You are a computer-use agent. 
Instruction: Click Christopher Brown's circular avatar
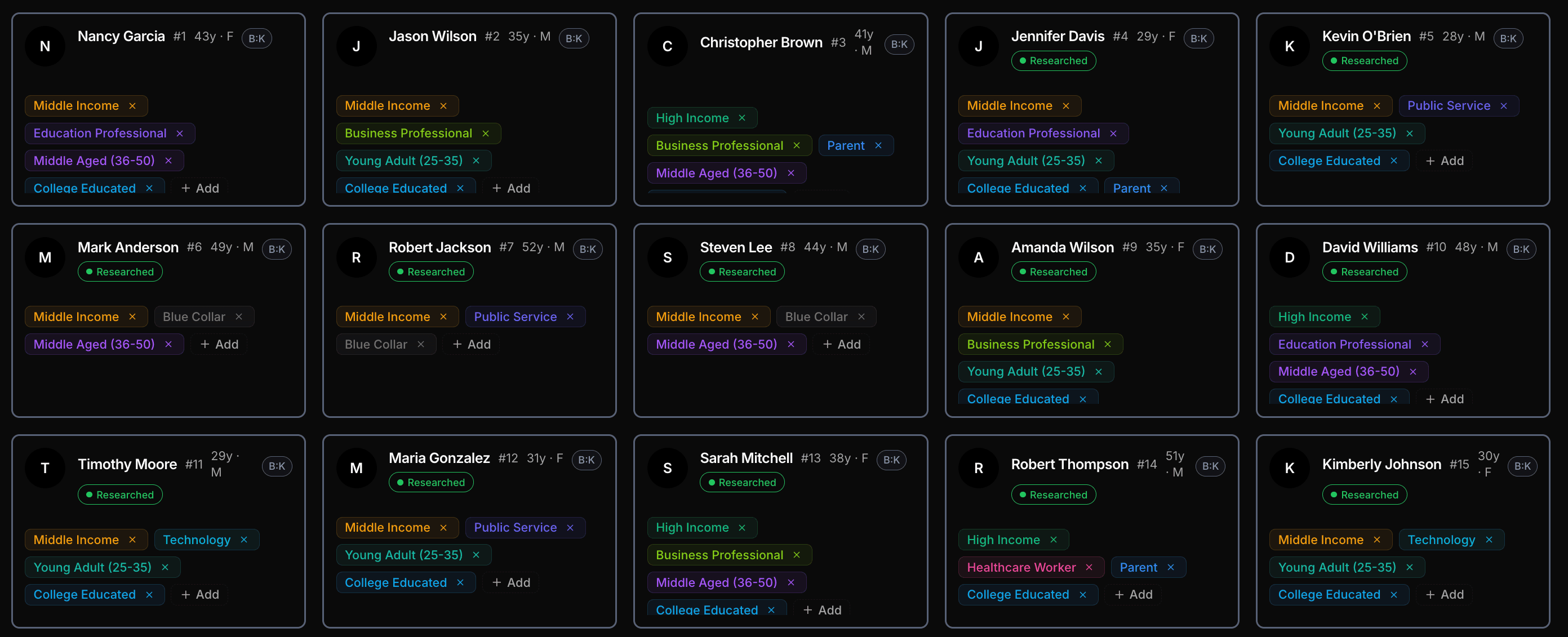click(x=667, y=46)
